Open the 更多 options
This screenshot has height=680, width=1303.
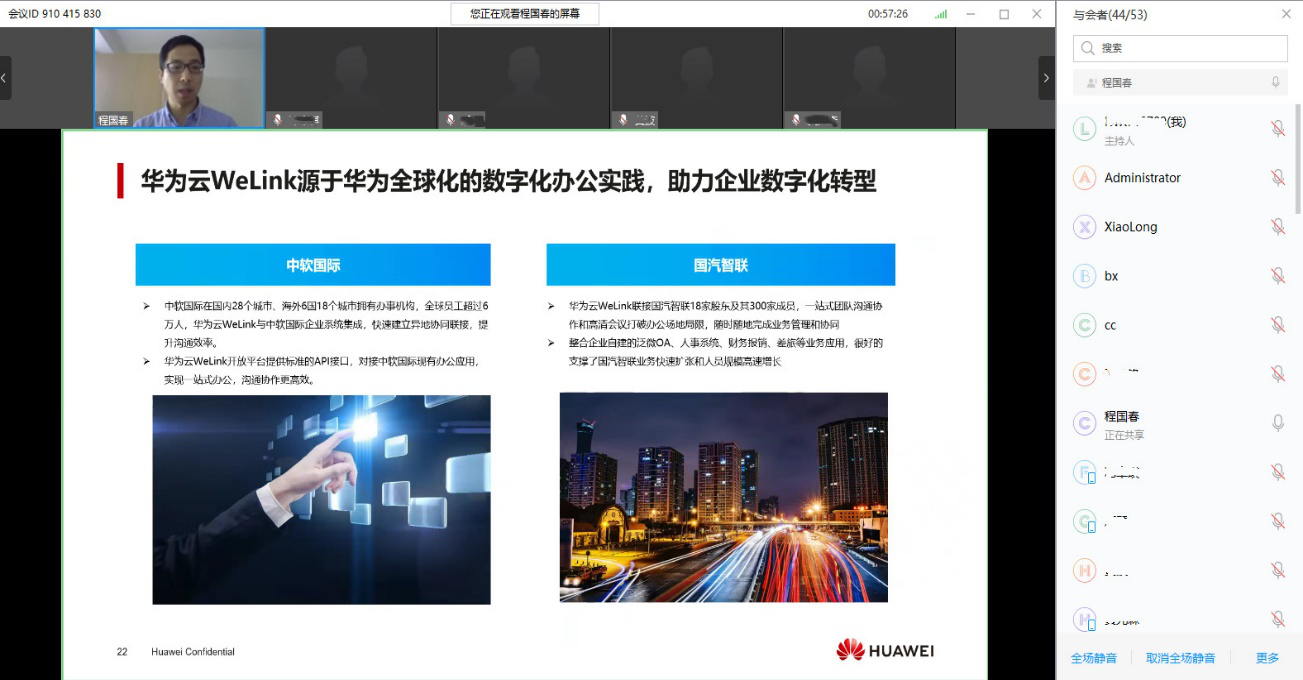tap(1268, 658)
